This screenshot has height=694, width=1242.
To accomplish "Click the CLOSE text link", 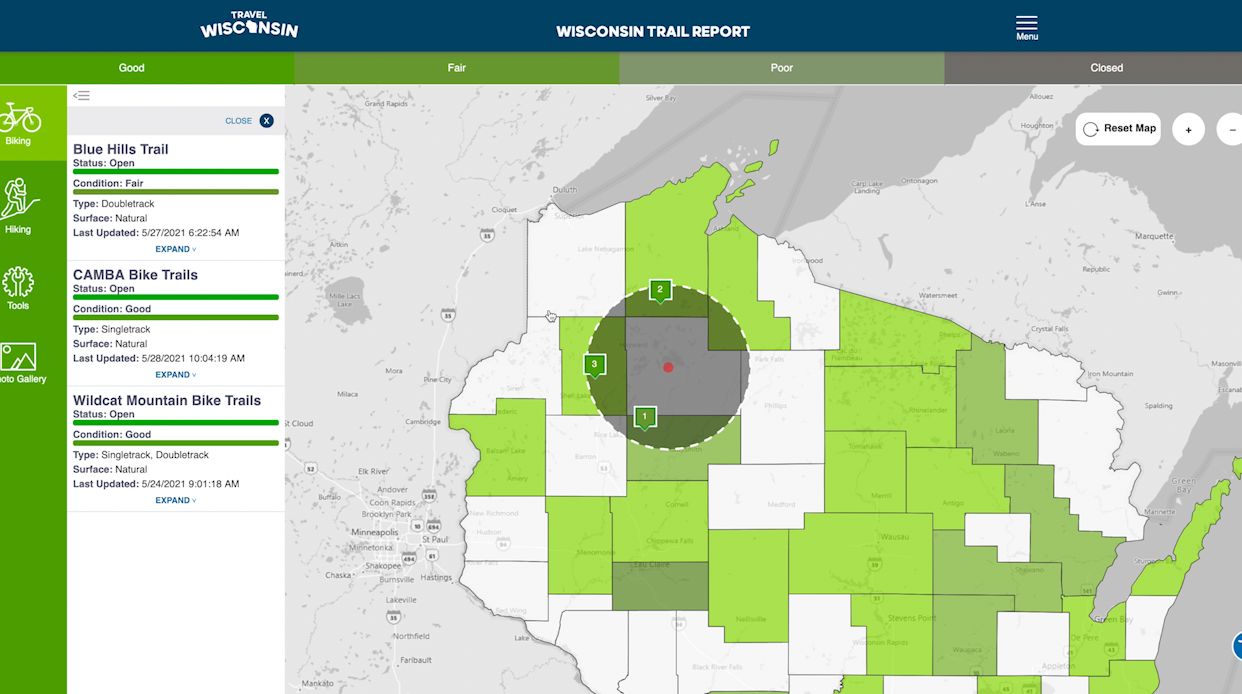I will [239, 121].
